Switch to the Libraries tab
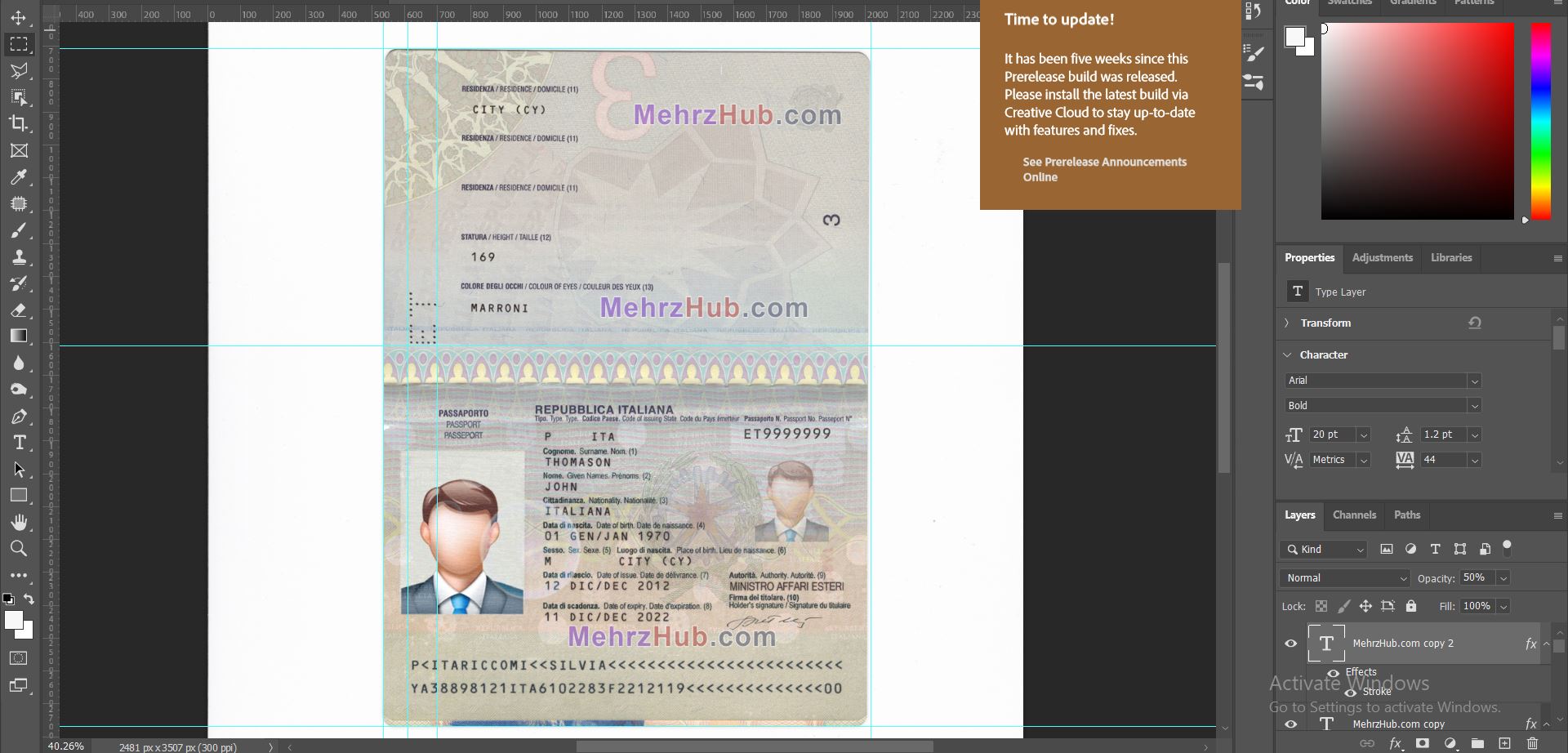Viewport: 1568px width, 753px height. coord(1451,258)
